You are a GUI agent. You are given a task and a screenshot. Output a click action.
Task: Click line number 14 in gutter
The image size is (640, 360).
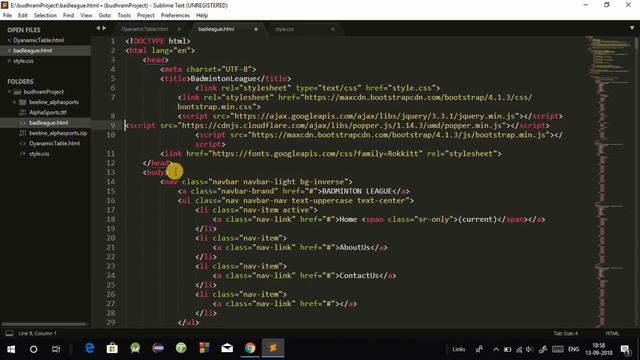(x=111, y=182)
